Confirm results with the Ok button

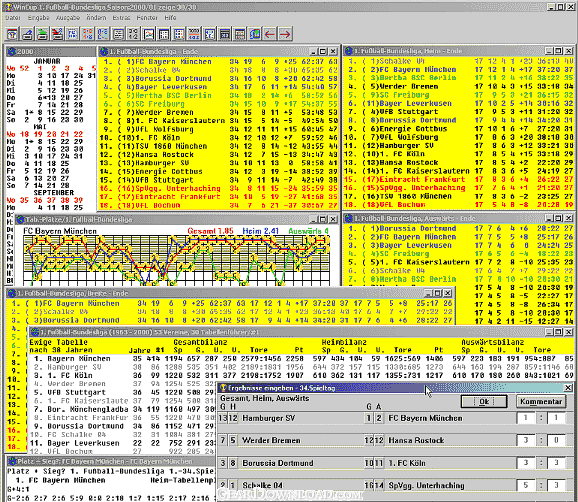tap(484, 401)
